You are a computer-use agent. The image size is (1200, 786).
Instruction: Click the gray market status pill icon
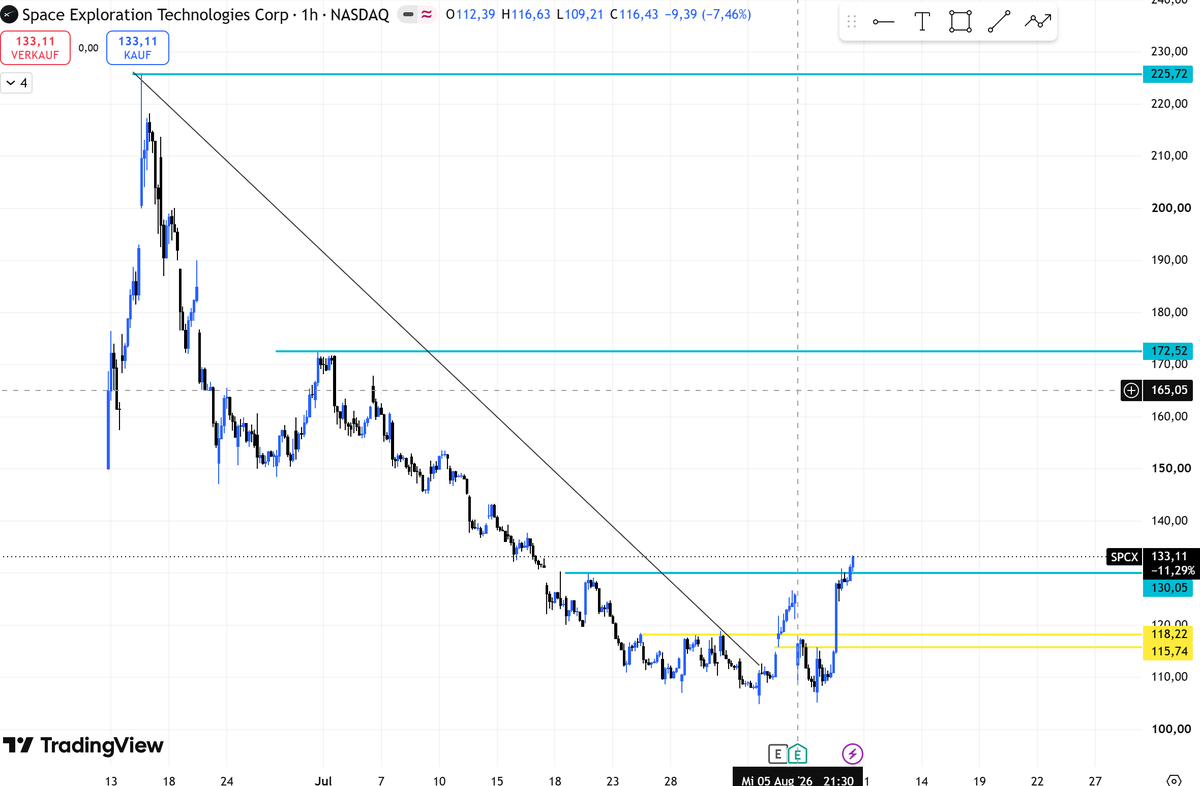[x=408, y=15]
